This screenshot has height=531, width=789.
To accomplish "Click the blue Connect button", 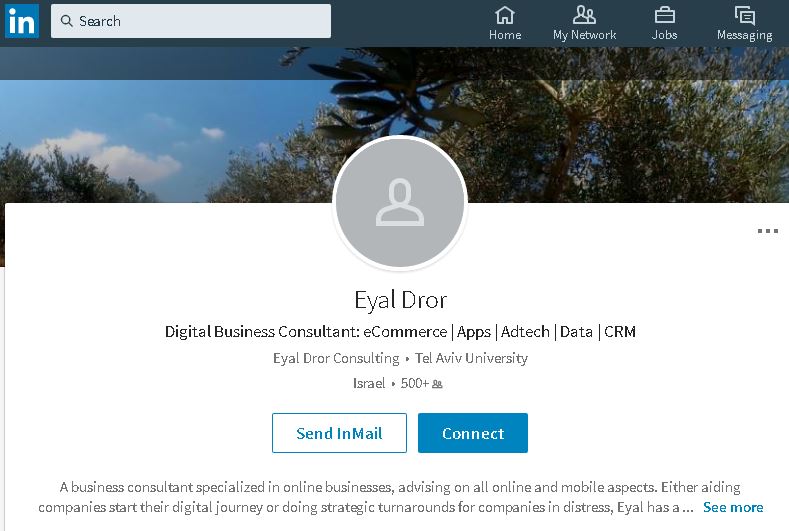I will click(x=472, y=433).
